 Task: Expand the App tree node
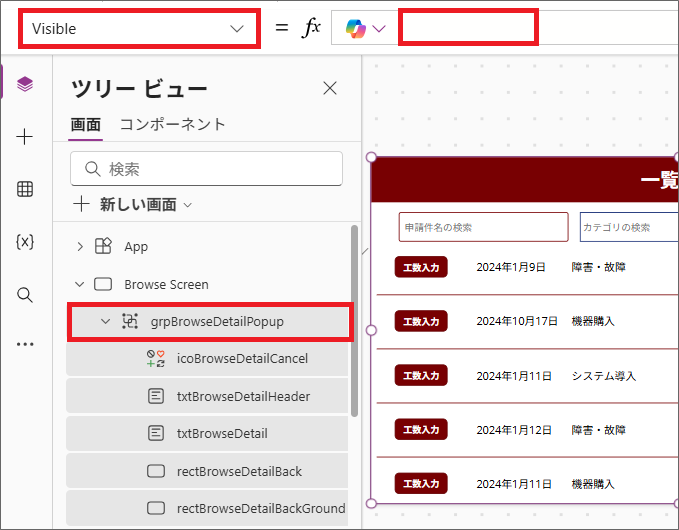point(81,246)
